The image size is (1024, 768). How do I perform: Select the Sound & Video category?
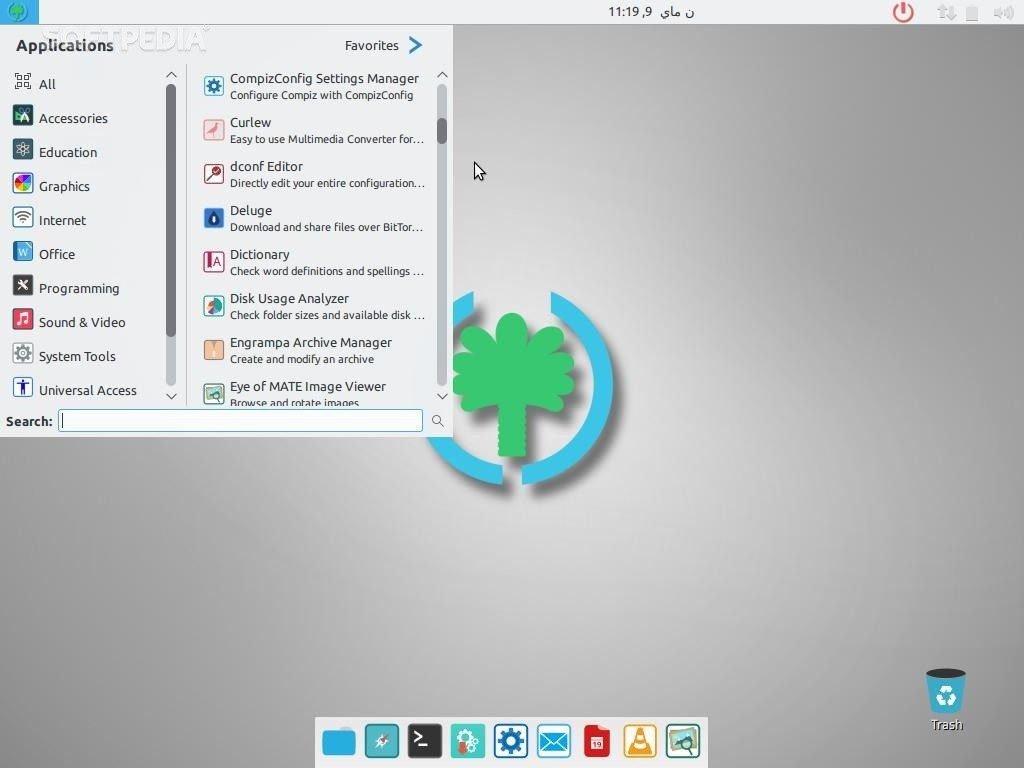point(81,322)
